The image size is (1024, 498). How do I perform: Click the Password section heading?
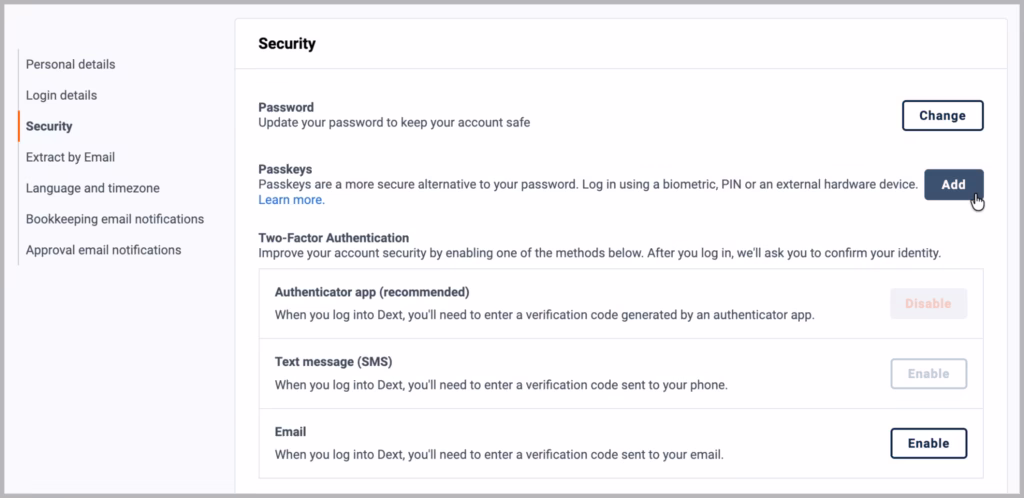click(x=286, y=107)
